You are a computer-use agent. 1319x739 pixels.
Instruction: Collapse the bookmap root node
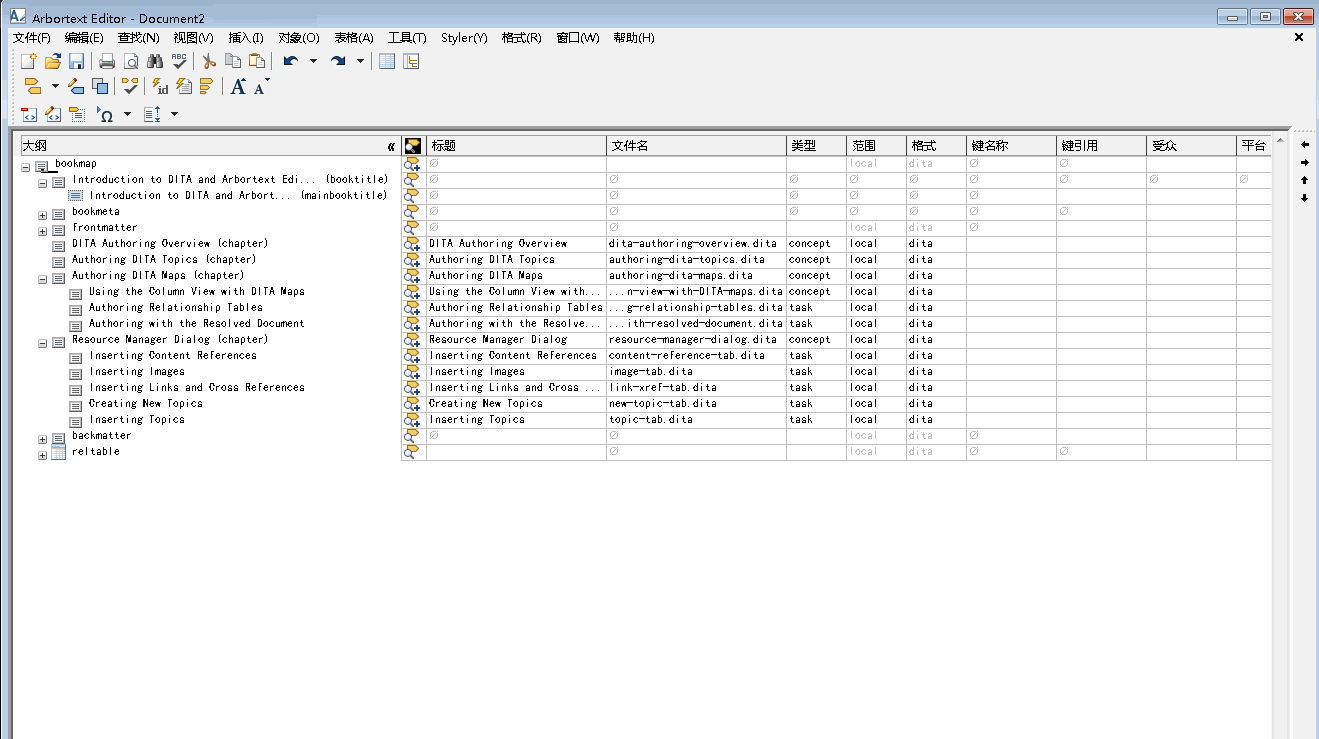click(x=26, y=167)
